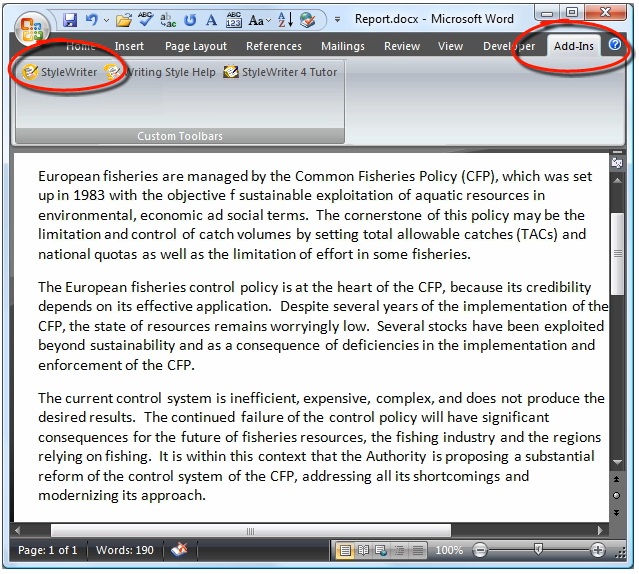Click the Zoom Out minus button
This screenshot has width=639, height=574.
[x=480, y=551]
